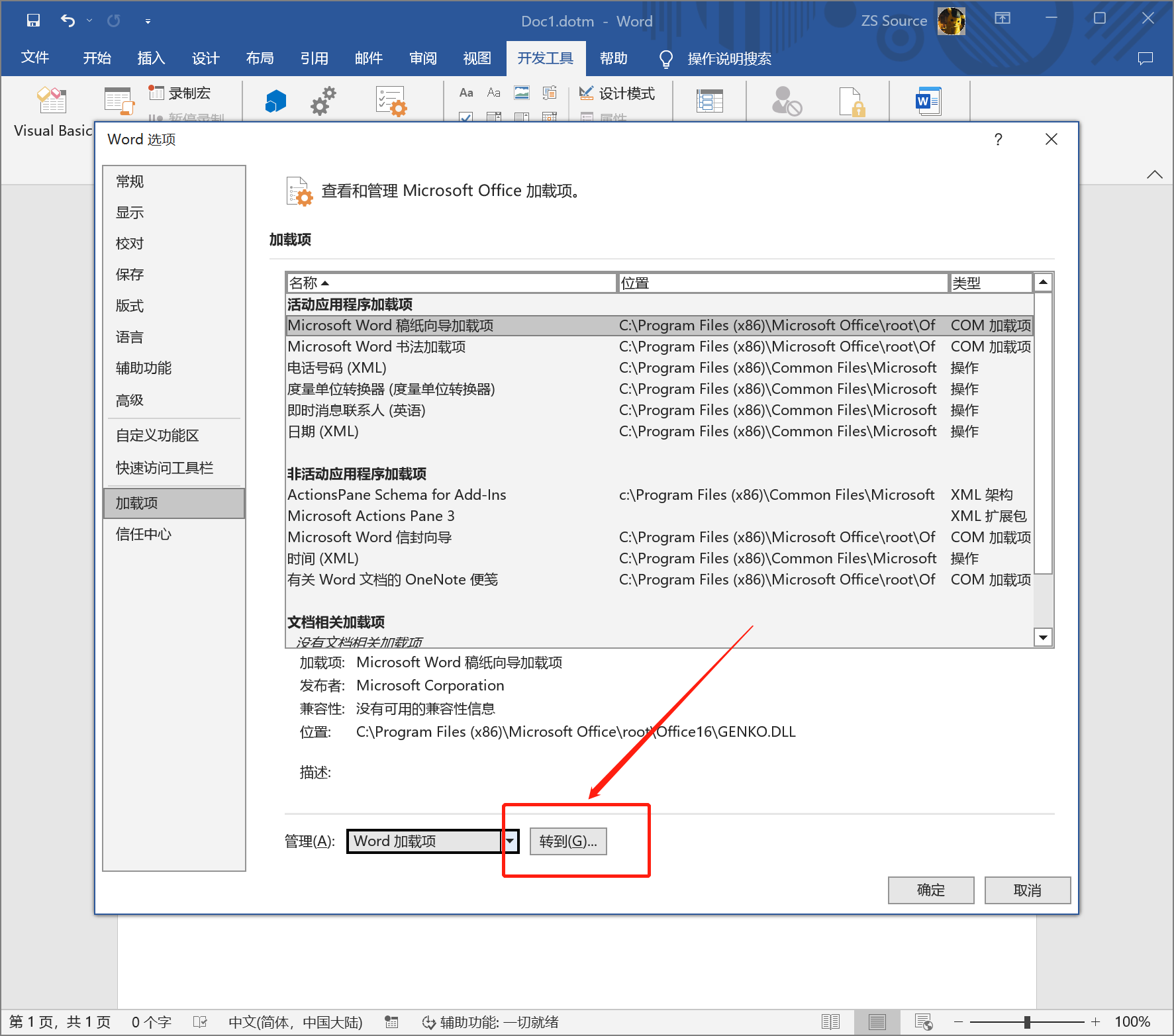This screenshot has height=1036, width=1174.
Task: Click the 确定 button
Action: 930,890
